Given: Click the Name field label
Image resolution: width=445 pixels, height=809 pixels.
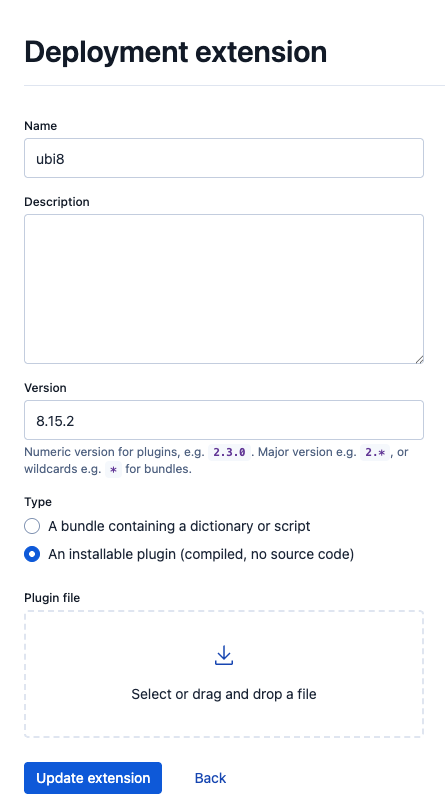Looking at the screenshot, I should click(x=41, y=126).
